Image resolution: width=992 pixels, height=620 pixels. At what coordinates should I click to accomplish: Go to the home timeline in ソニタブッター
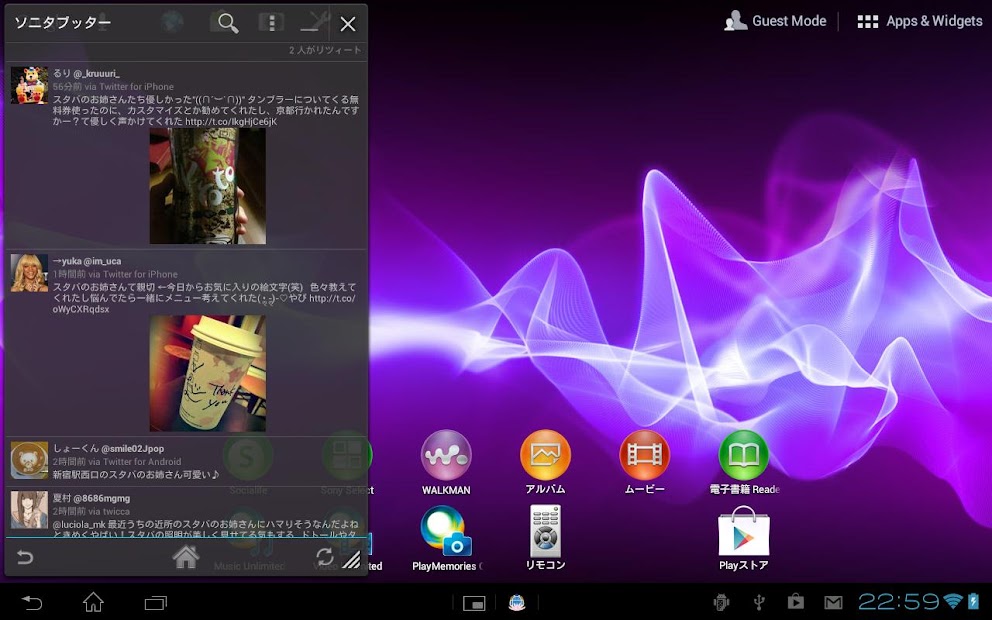[x=186, y=557]
